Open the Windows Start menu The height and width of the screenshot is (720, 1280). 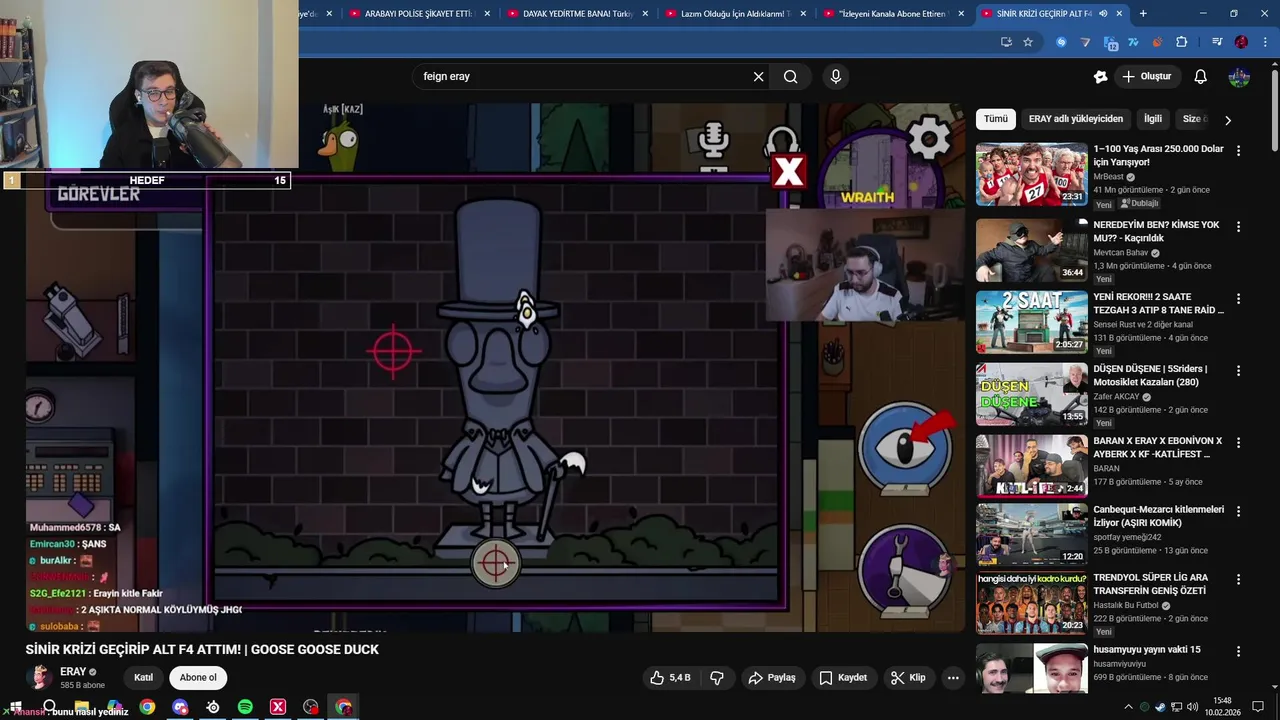coord(15,707)
